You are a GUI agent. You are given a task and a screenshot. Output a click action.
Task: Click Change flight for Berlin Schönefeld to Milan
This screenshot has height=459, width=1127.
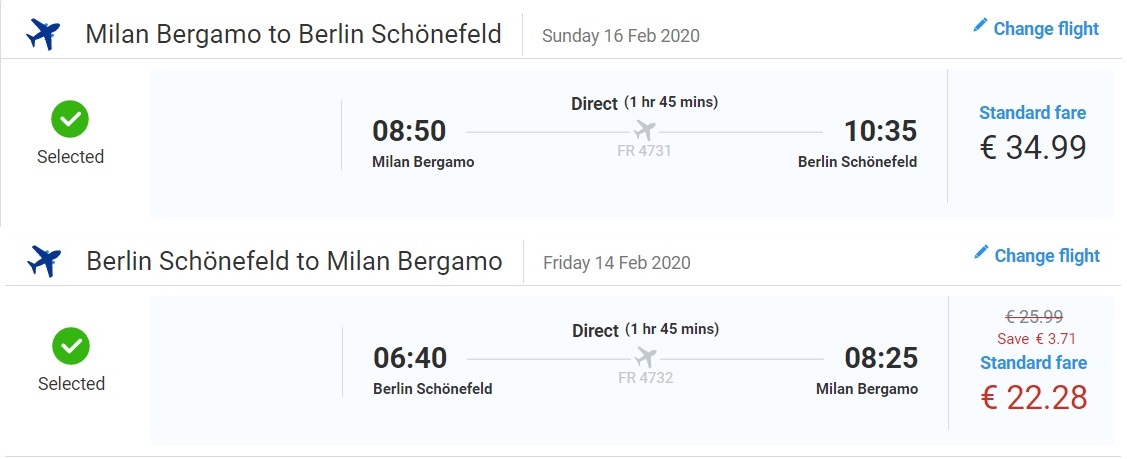point(1046,256)
